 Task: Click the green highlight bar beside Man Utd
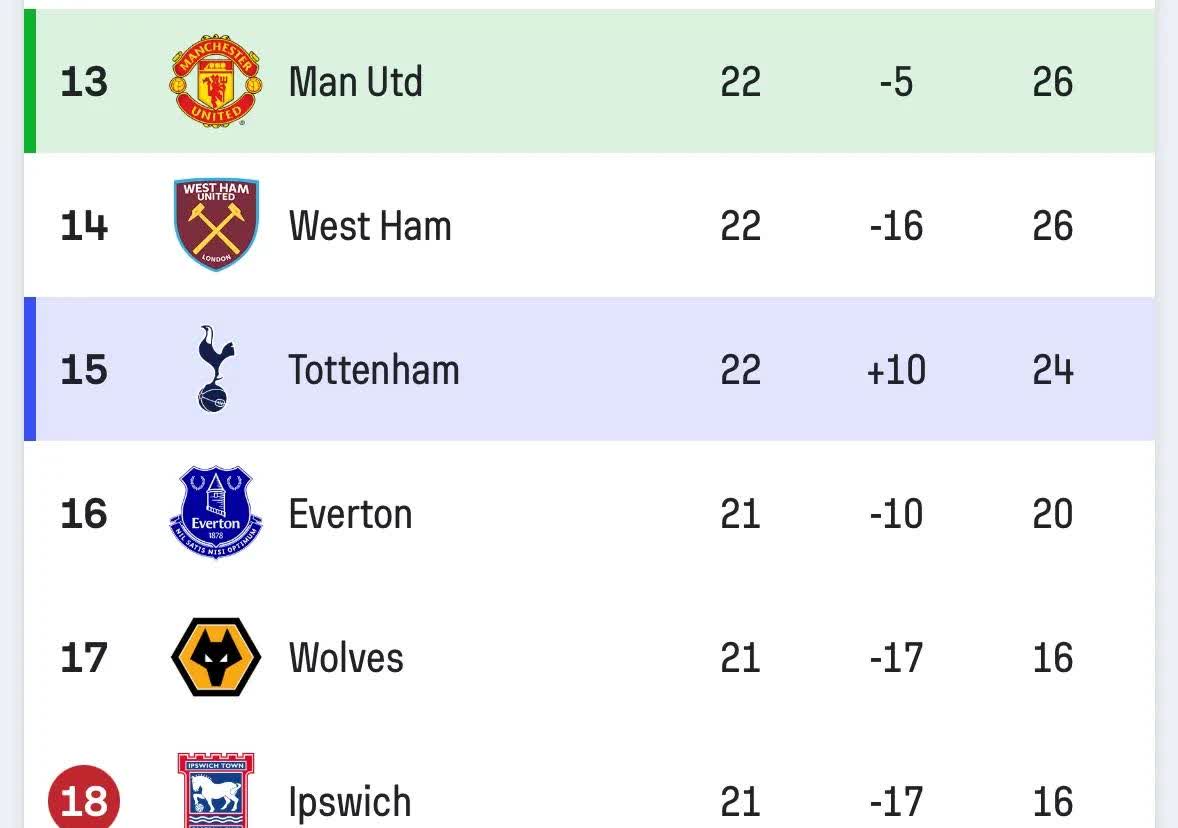coord(30,81)
